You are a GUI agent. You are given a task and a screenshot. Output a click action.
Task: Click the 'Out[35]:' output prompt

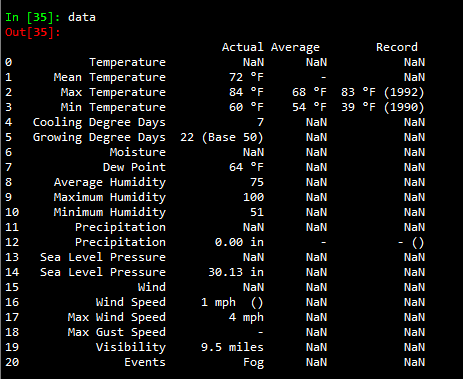(x=33, y=32)
